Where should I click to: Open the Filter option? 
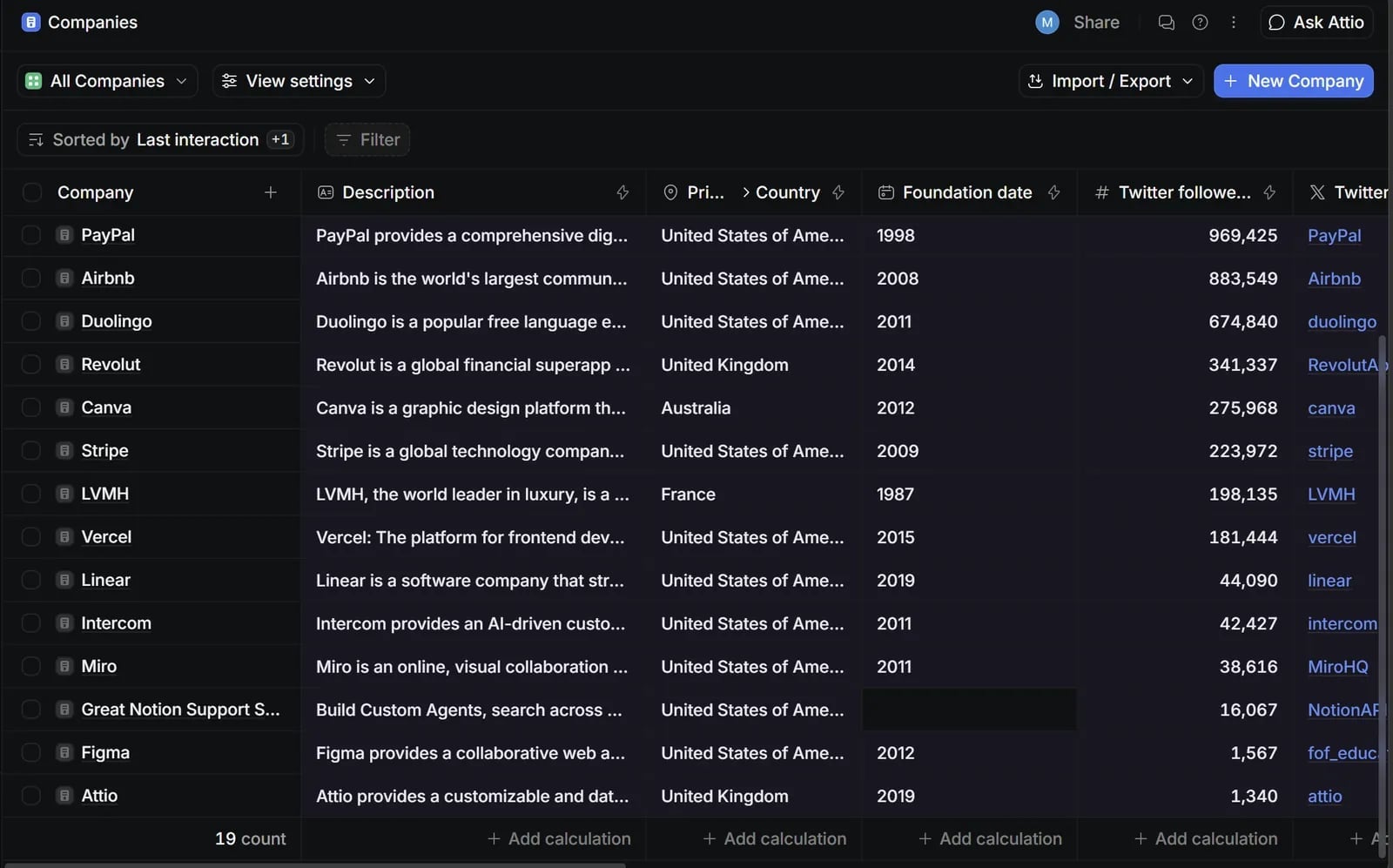[367, 139]
